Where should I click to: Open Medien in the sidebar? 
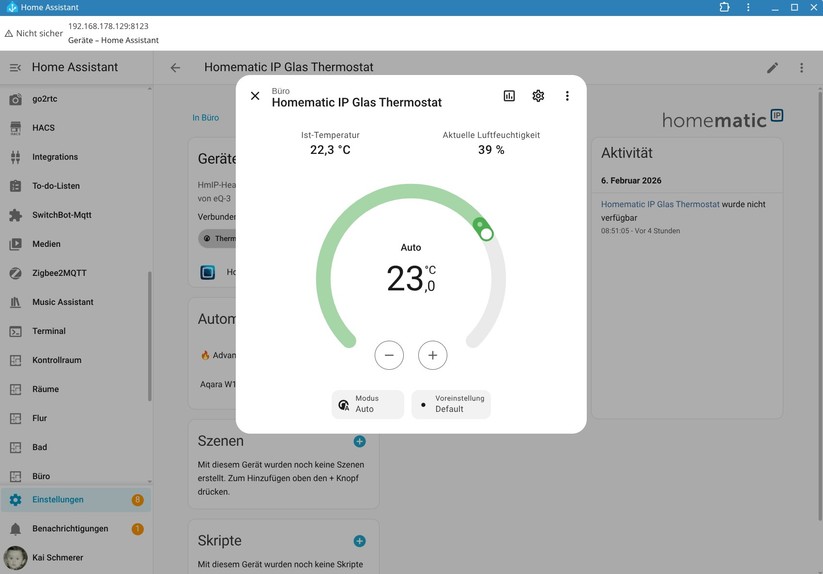(76, 244)
